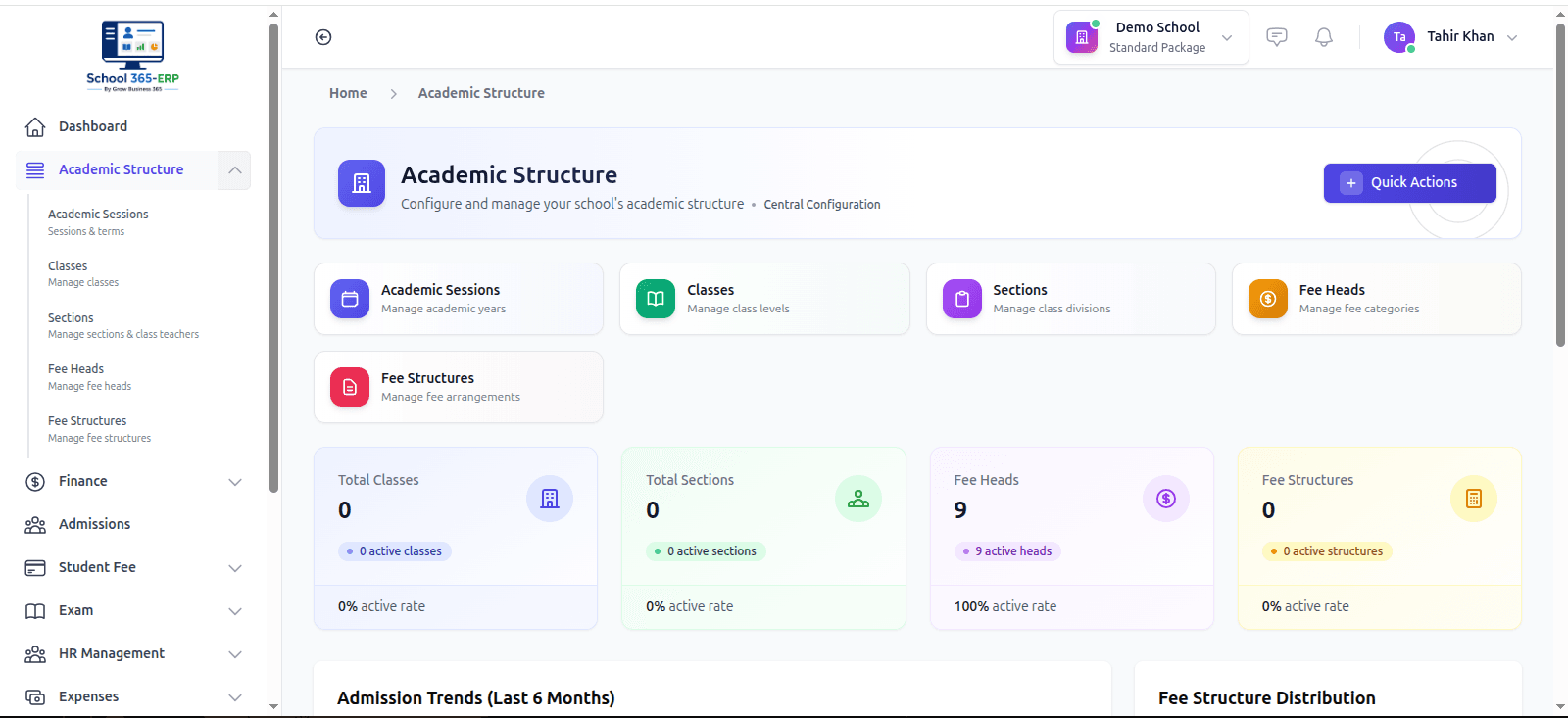The width and height of the screenshot is (1568, 718).
Task: Go to Dashboard in the sidebar
Action: point(93,126)
